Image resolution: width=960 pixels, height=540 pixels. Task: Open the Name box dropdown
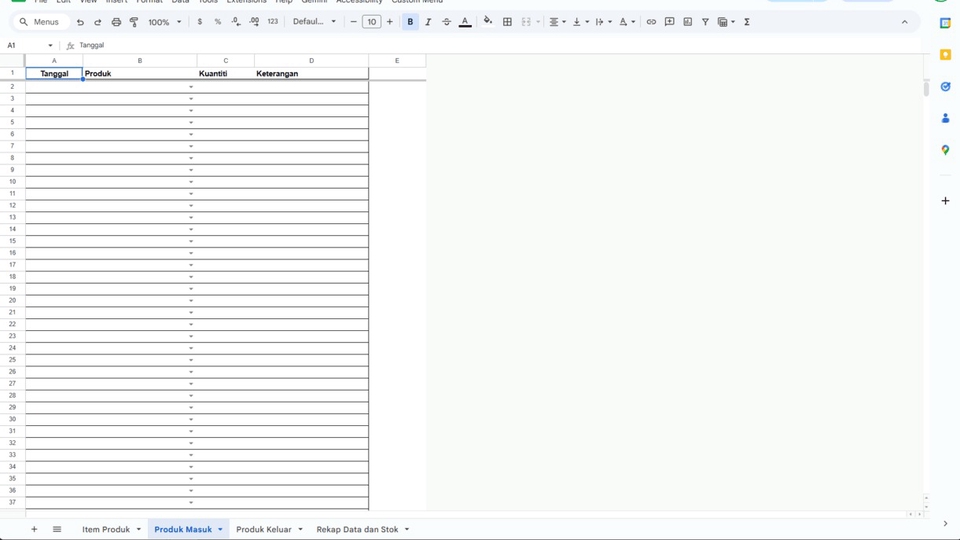coord(50,45)
